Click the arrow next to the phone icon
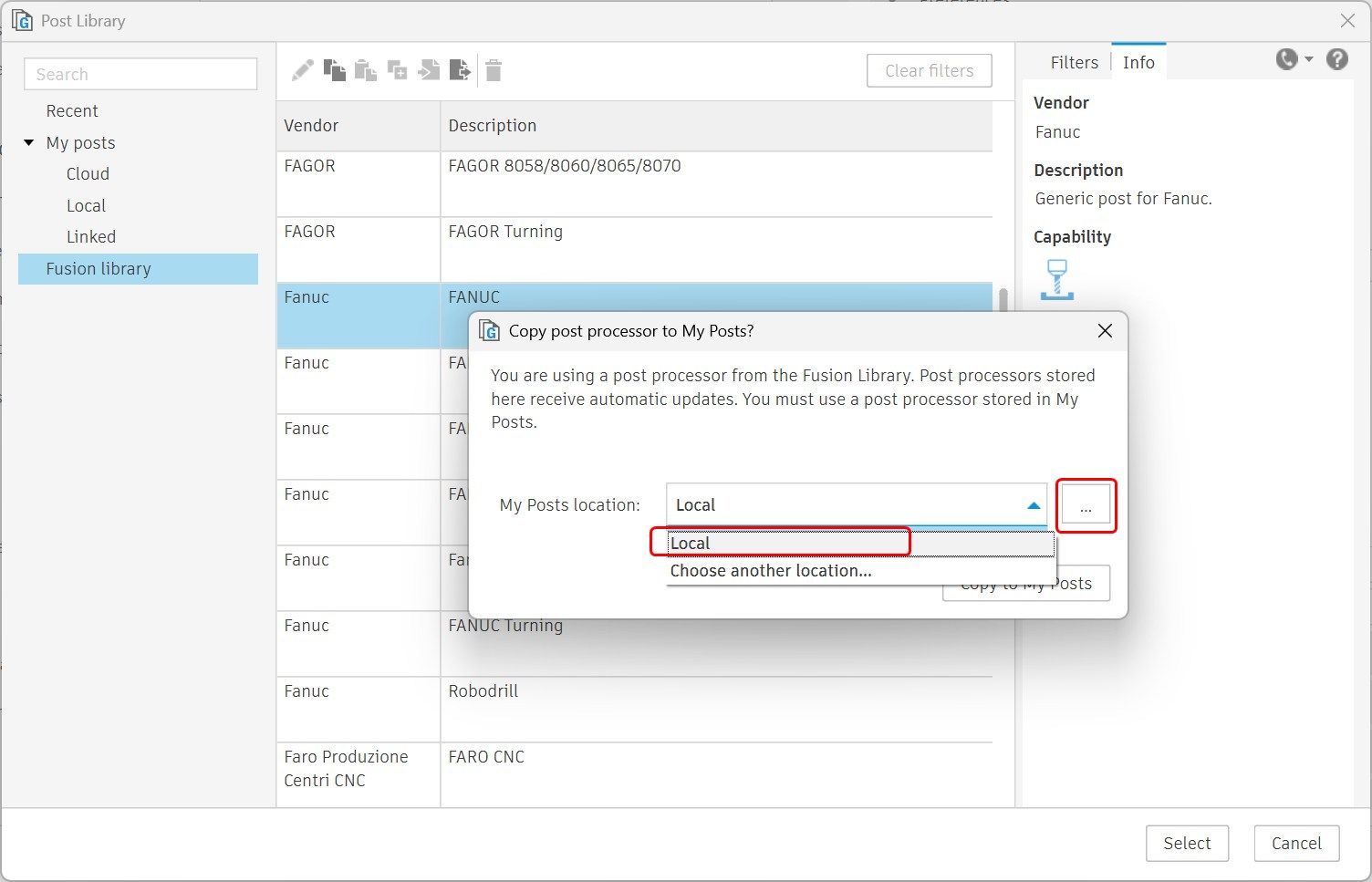 tap(1306, 58)
